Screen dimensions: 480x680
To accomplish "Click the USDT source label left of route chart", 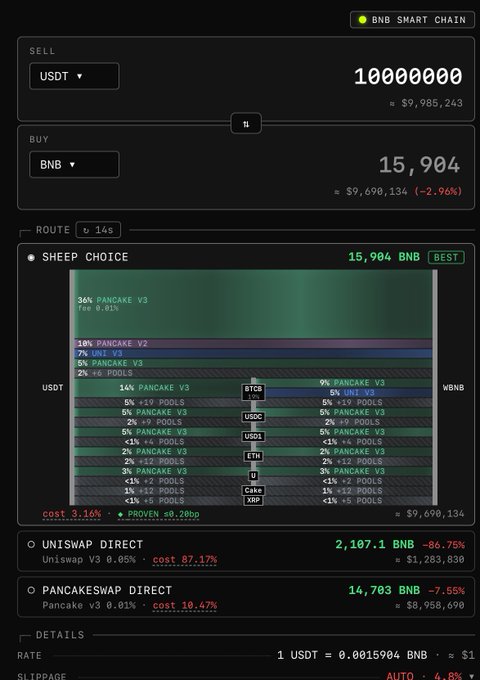I will [x=52, y=388].
